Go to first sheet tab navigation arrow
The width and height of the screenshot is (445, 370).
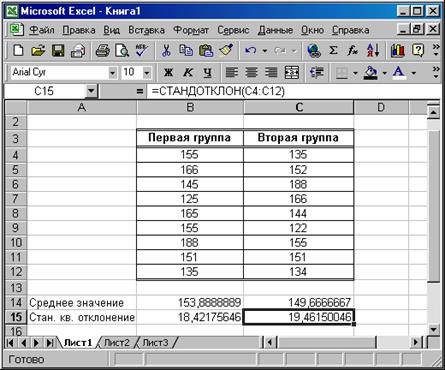pyautogui.click(x=10, y=342)
